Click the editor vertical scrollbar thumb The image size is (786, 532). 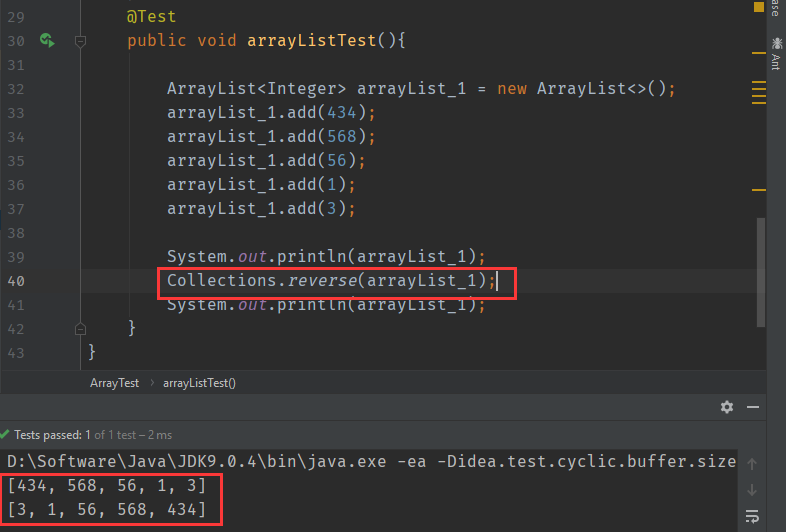tap(761, 272)
